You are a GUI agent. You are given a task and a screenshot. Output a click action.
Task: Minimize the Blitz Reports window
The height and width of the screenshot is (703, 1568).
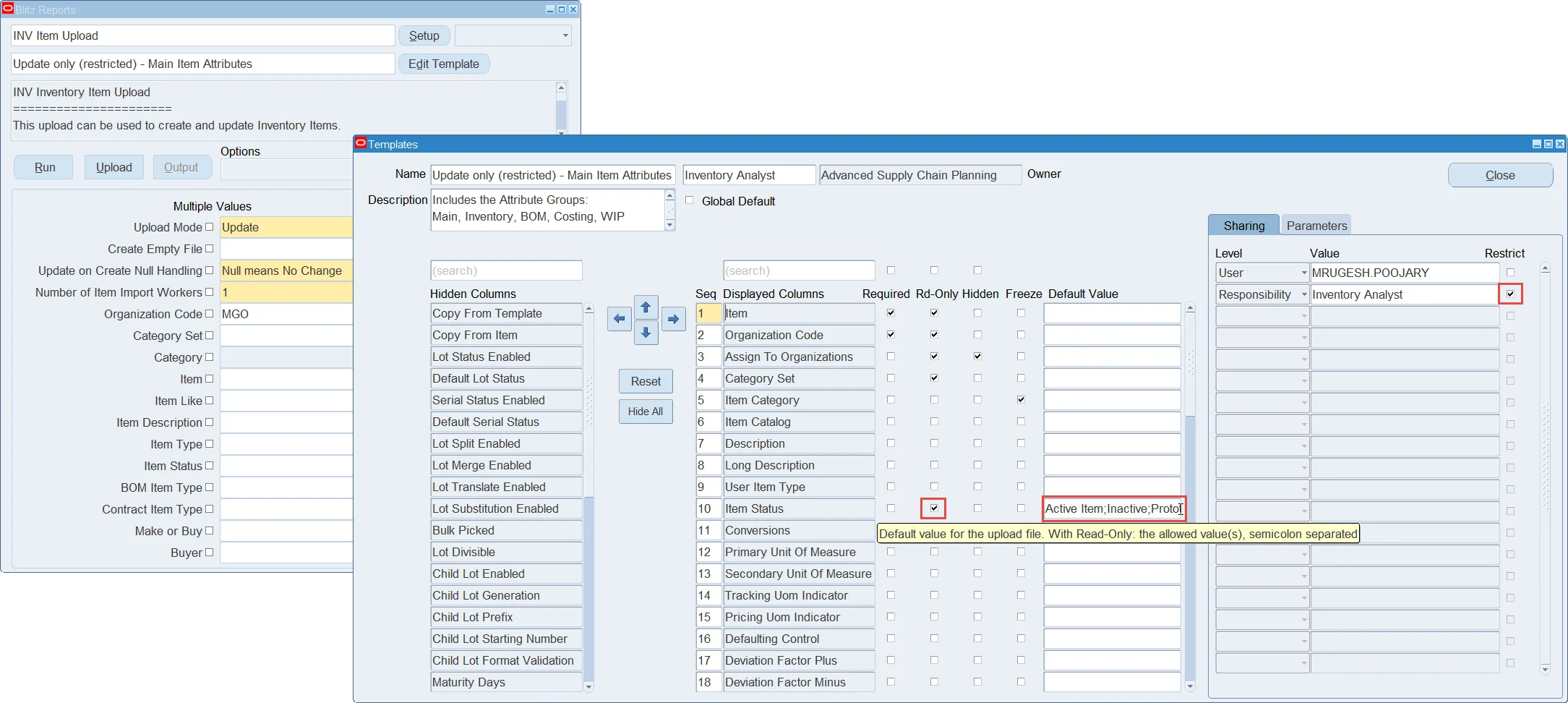(x=550, y=9)
